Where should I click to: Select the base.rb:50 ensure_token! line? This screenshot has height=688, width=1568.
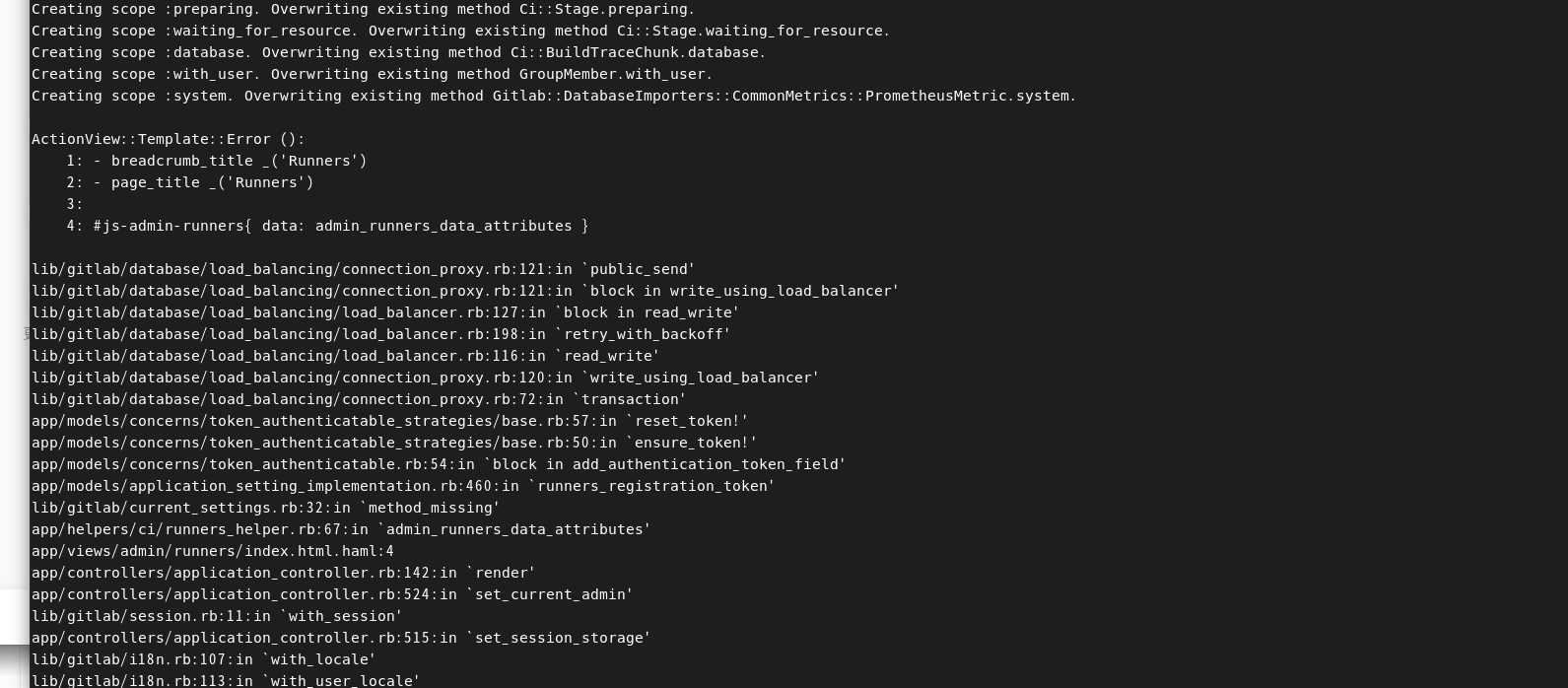[x=394, y=443]
